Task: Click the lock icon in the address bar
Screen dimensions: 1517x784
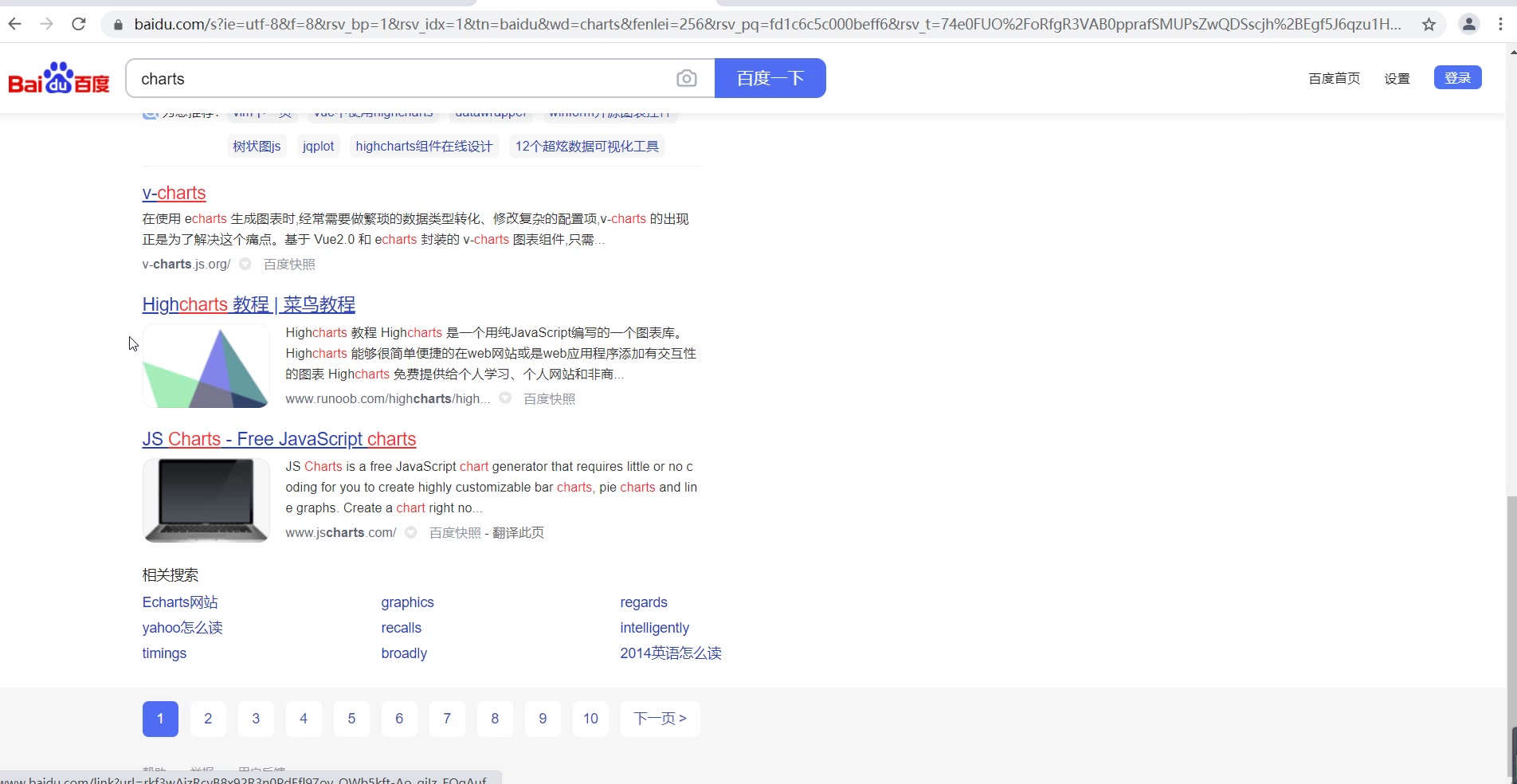Action: click(119, 25)
